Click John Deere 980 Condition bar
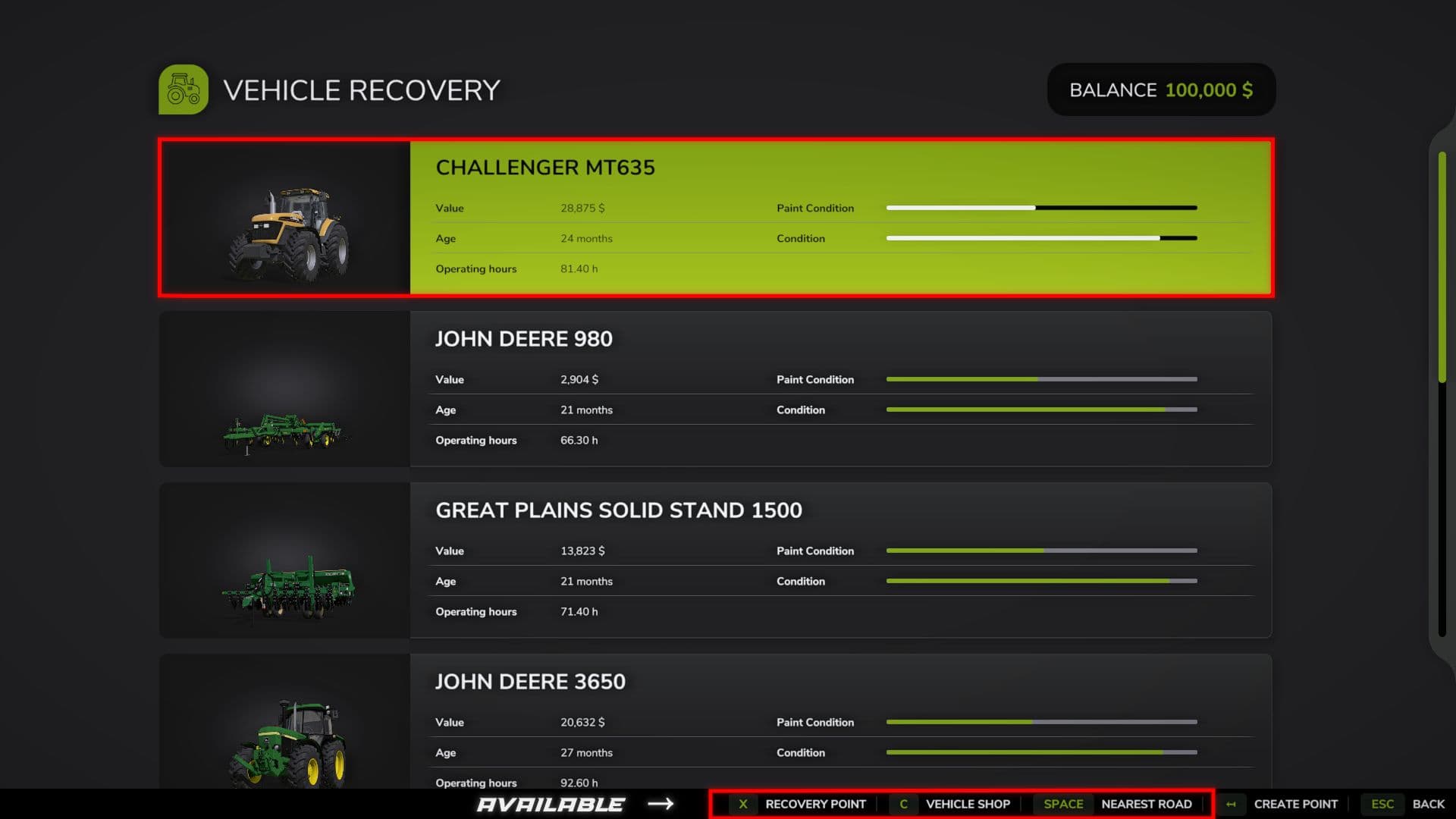The width and height of the screenshot is (1456, 819). [x=1042, y=409]
